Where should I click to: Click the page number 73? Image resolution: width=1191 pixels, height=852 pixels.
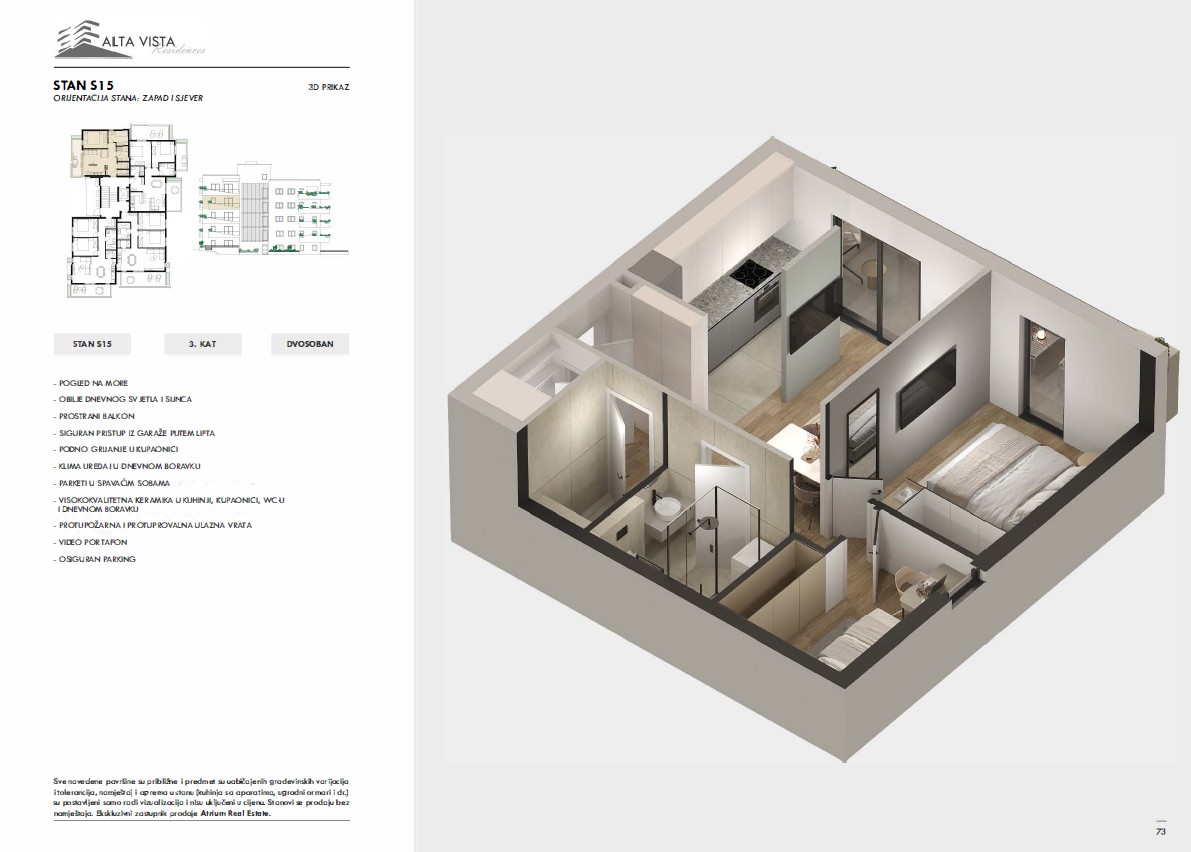1161,831
